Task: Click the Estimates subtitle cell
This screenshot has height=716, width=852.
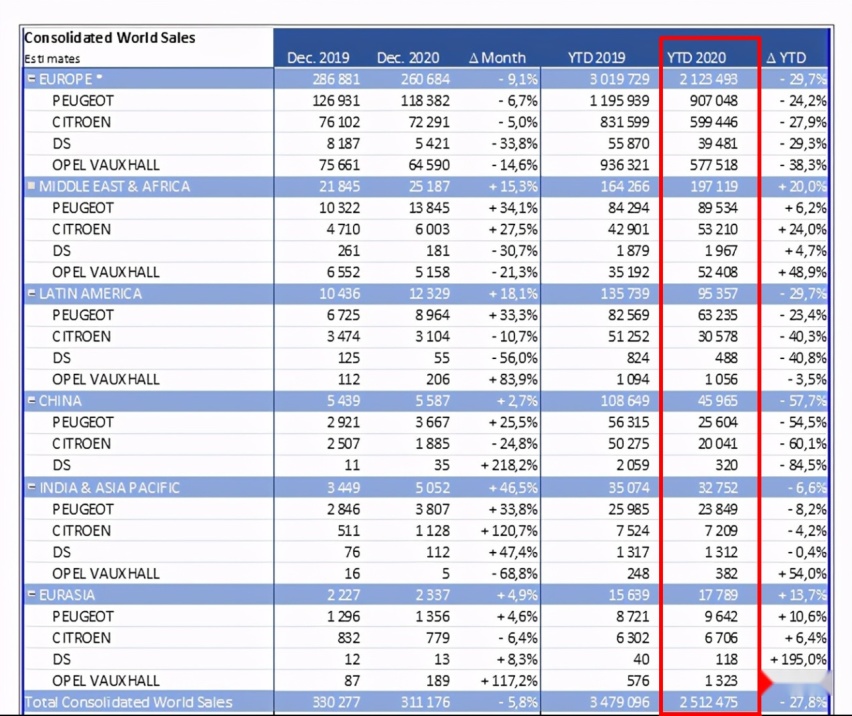Action: pyautogui.click(x=52, y=59)
